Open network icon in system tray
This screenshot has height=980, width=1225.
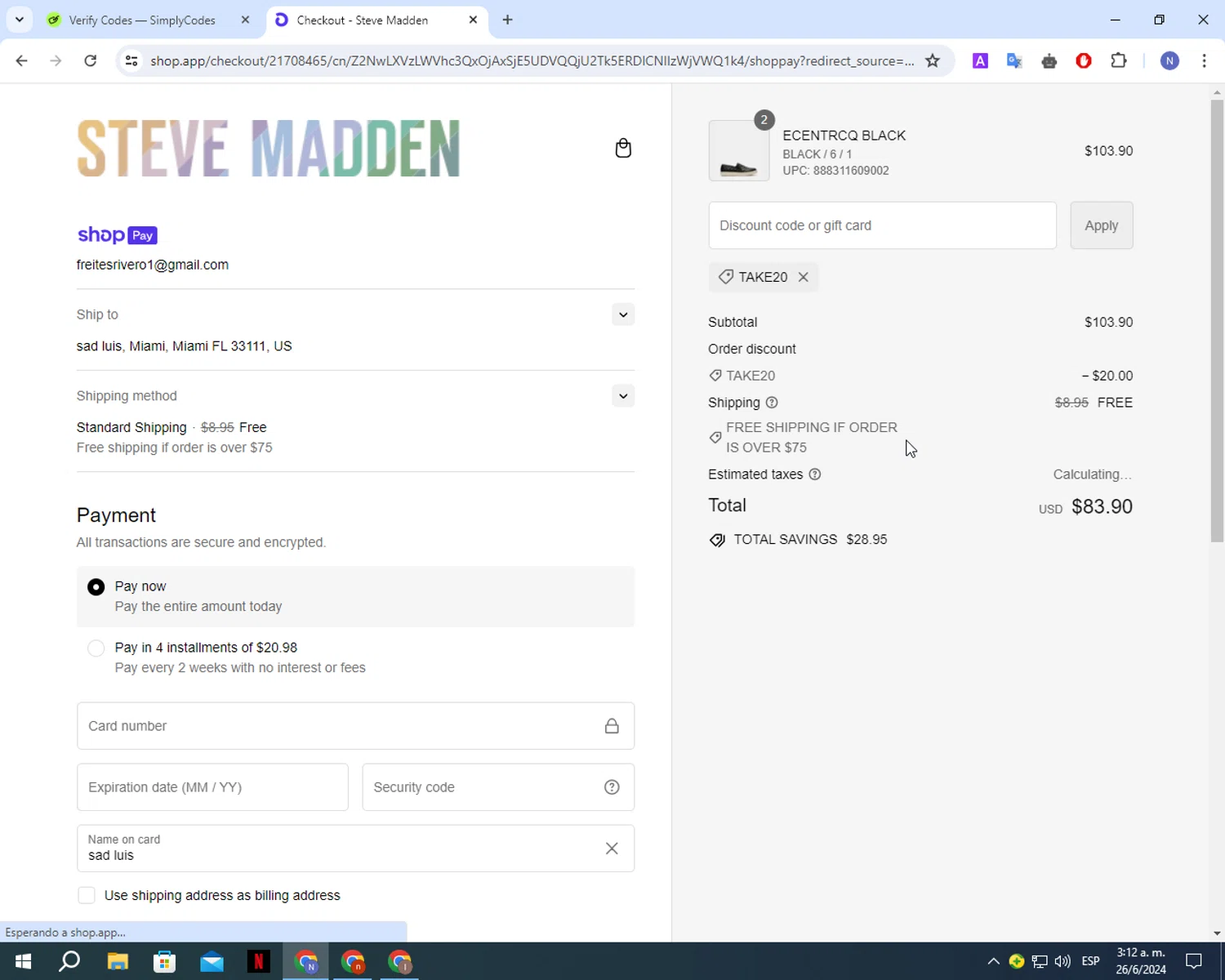1040,961
